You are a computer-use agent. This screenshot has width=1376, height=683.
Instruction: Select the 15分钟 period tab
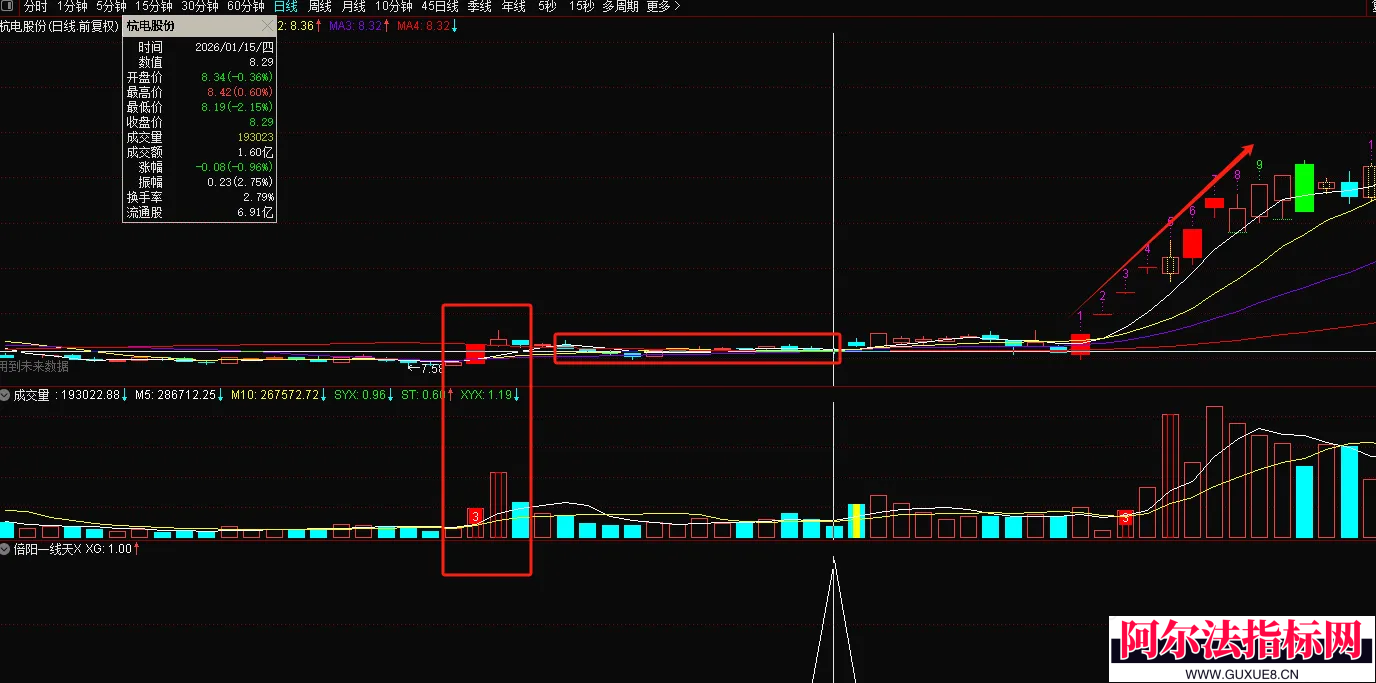154,6
